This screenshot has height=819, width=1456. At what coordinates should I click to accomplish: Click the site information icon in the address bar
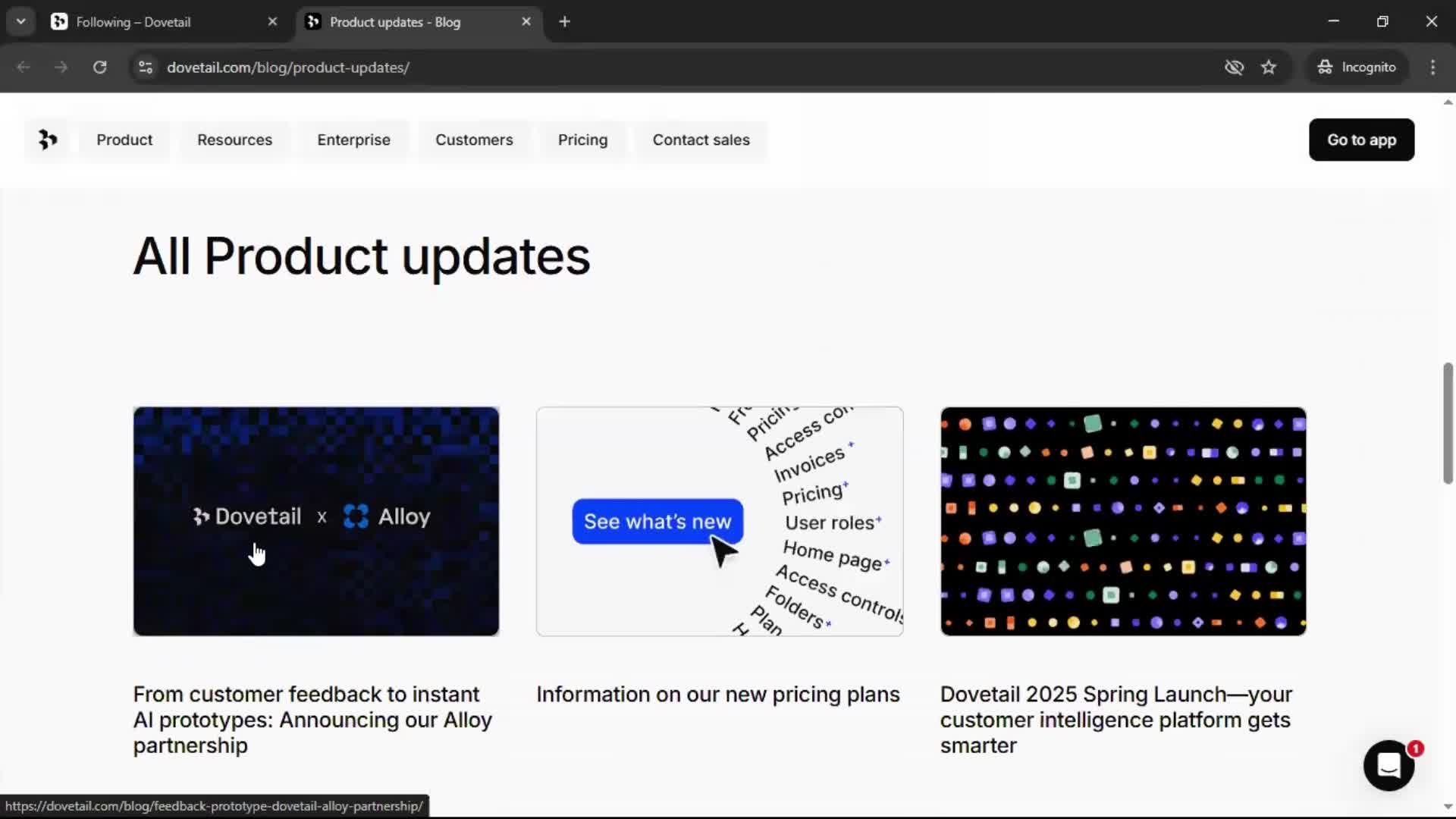tap(146, 67)
